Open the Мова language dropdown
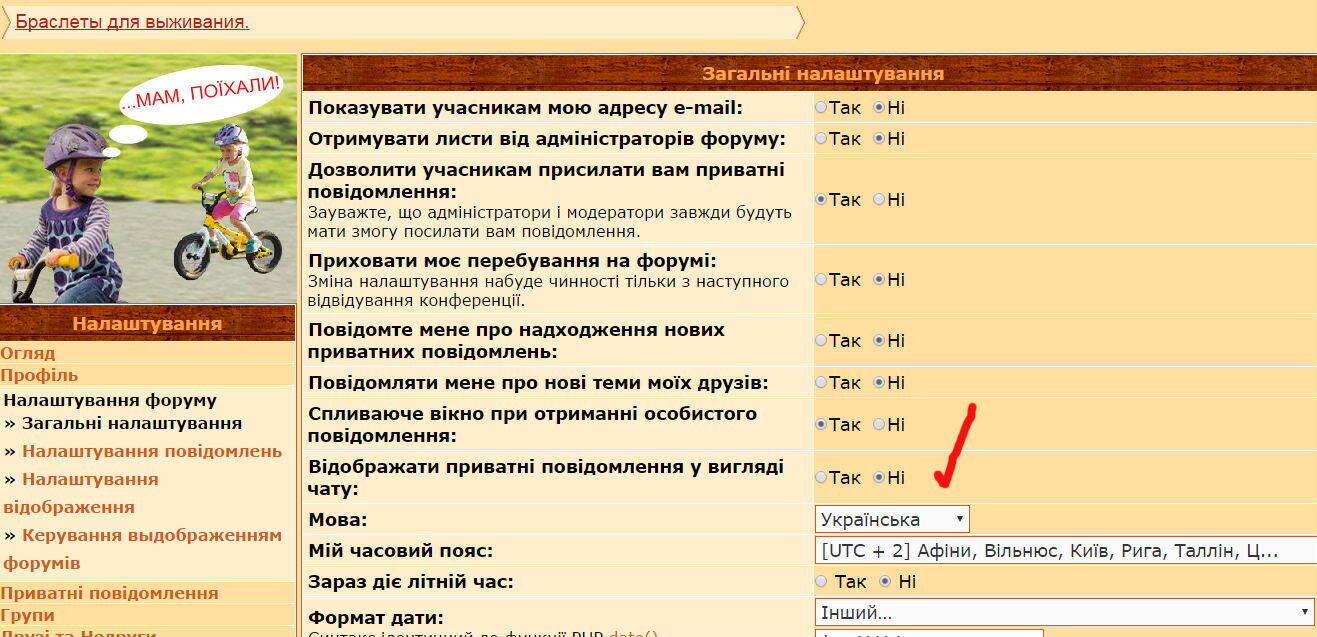The width and height of the screenshot is (1317, 637). (x=891, y=519)
